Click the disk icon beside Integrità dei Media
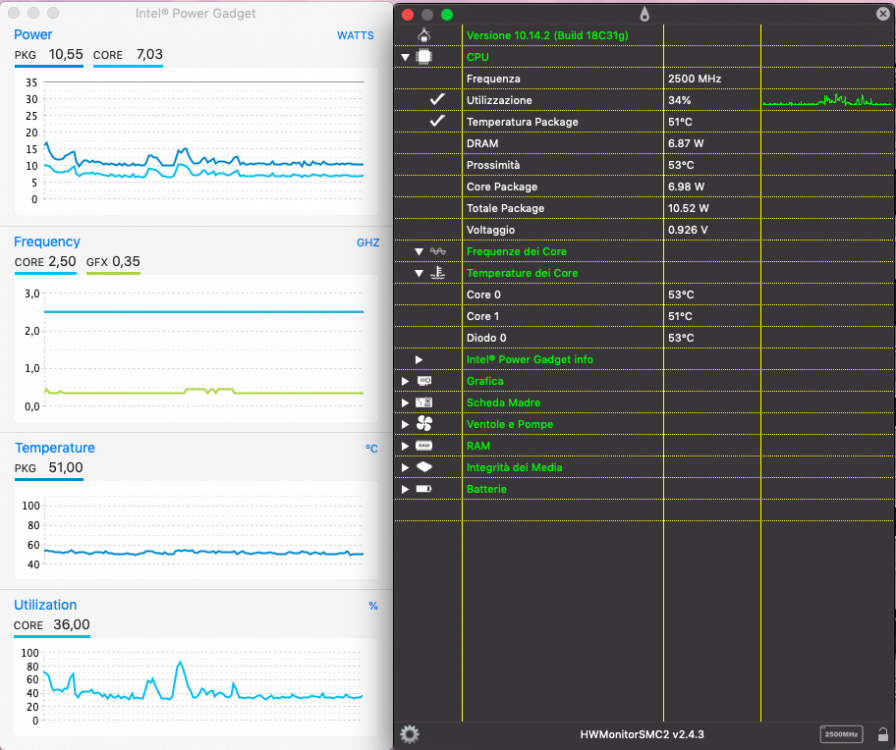The width and height of the screenshot is (896, 750). (x=424, y=467)
